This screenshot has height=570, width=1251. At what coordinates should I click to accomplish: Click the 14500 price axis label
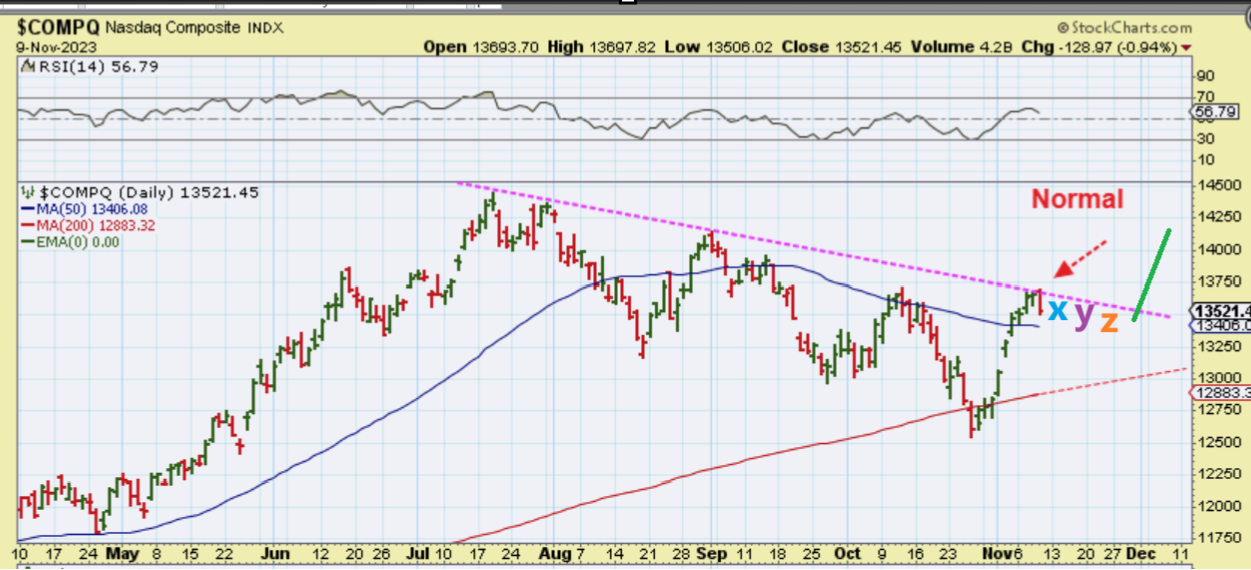pos(1218,188)
